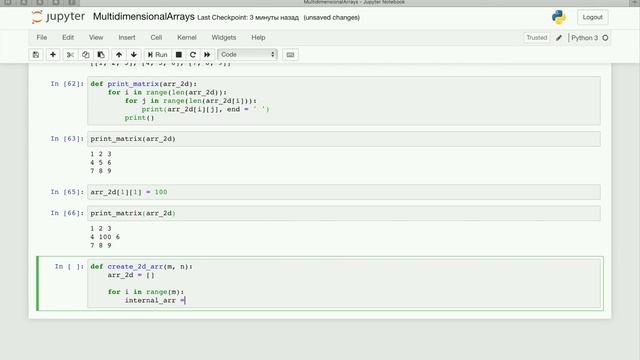Click the In [65] prompt label

(67, 192)
